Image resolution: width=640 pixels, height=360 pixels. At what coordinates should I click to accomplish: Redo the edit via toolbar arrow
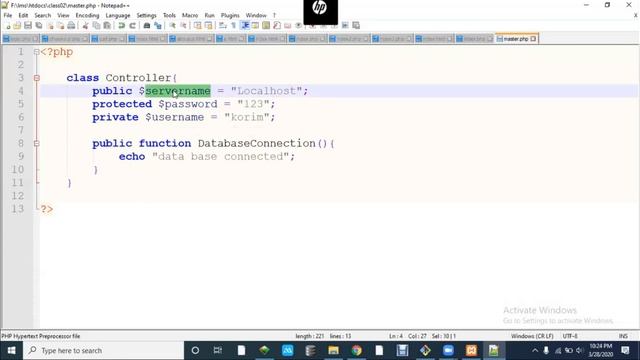(133, 26)
